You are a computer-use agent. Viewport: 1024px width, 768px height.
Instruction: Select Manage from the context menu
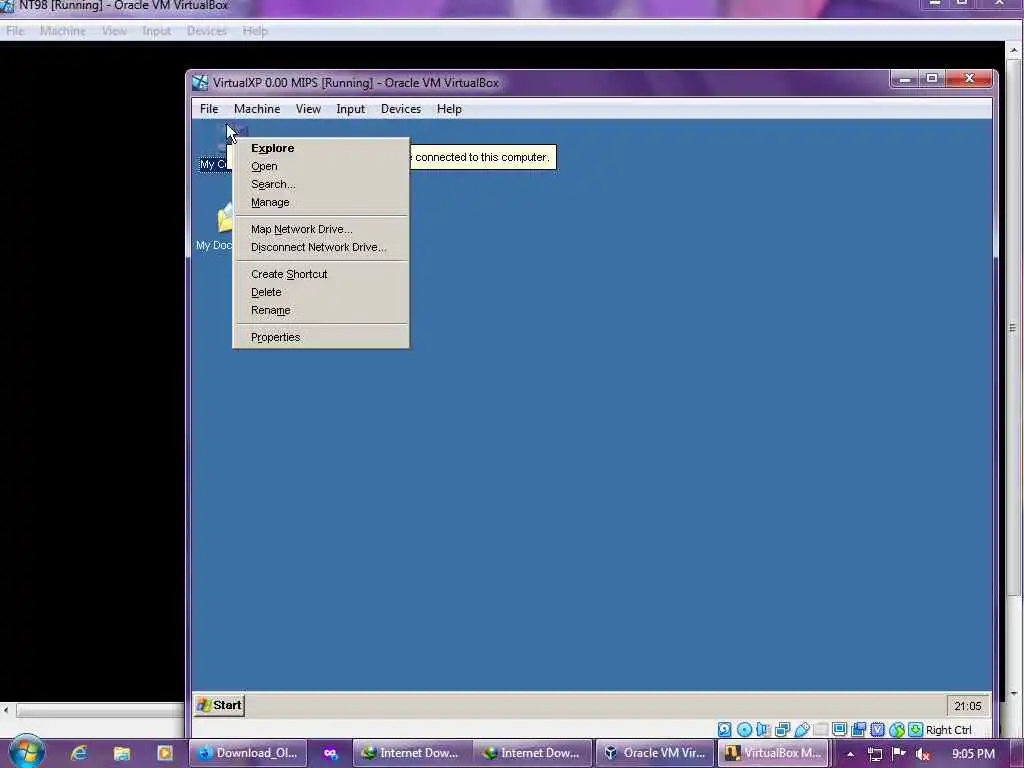pos(321,202)
